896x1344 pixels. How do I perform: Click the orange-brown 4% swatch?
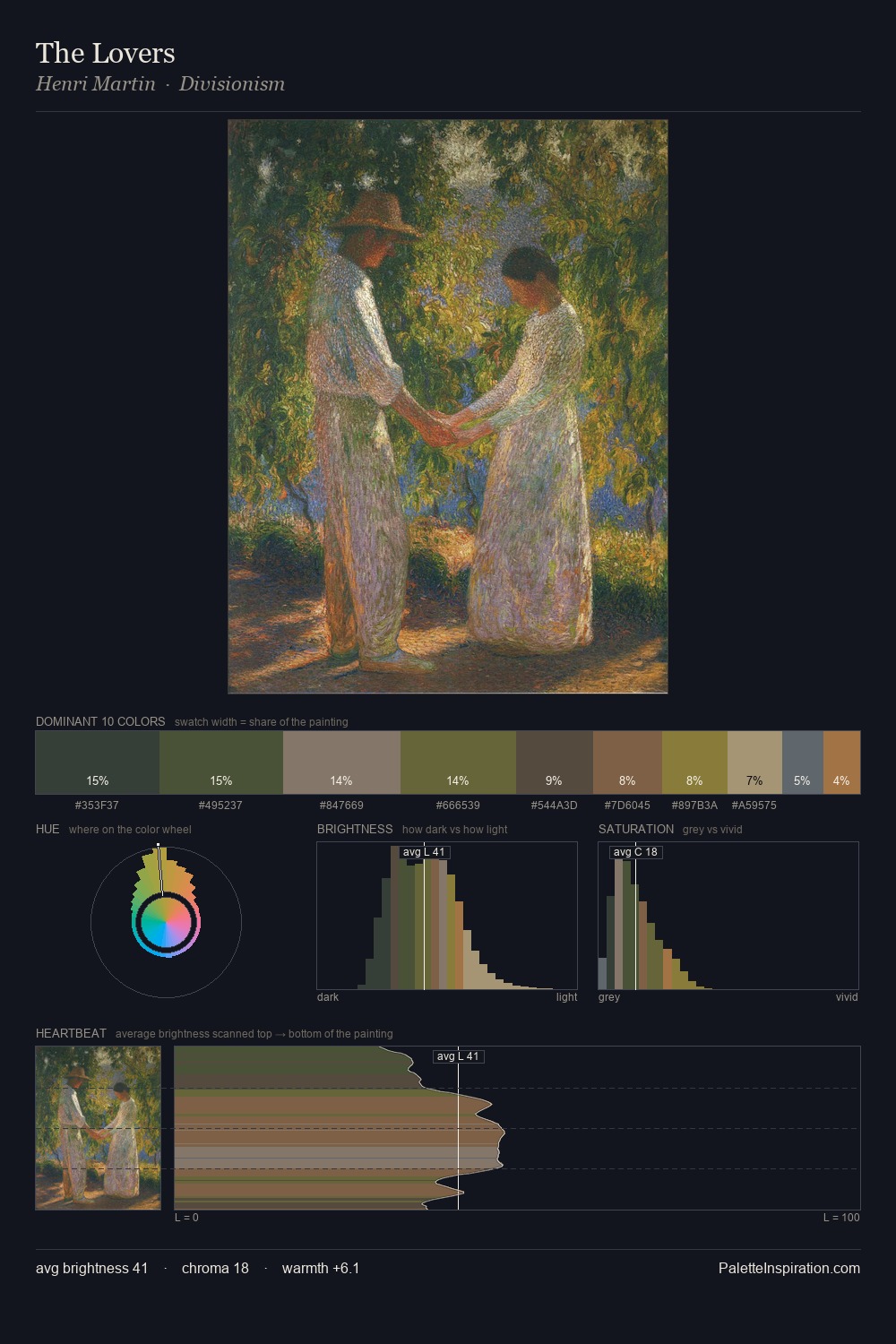[x=841, y=762]
